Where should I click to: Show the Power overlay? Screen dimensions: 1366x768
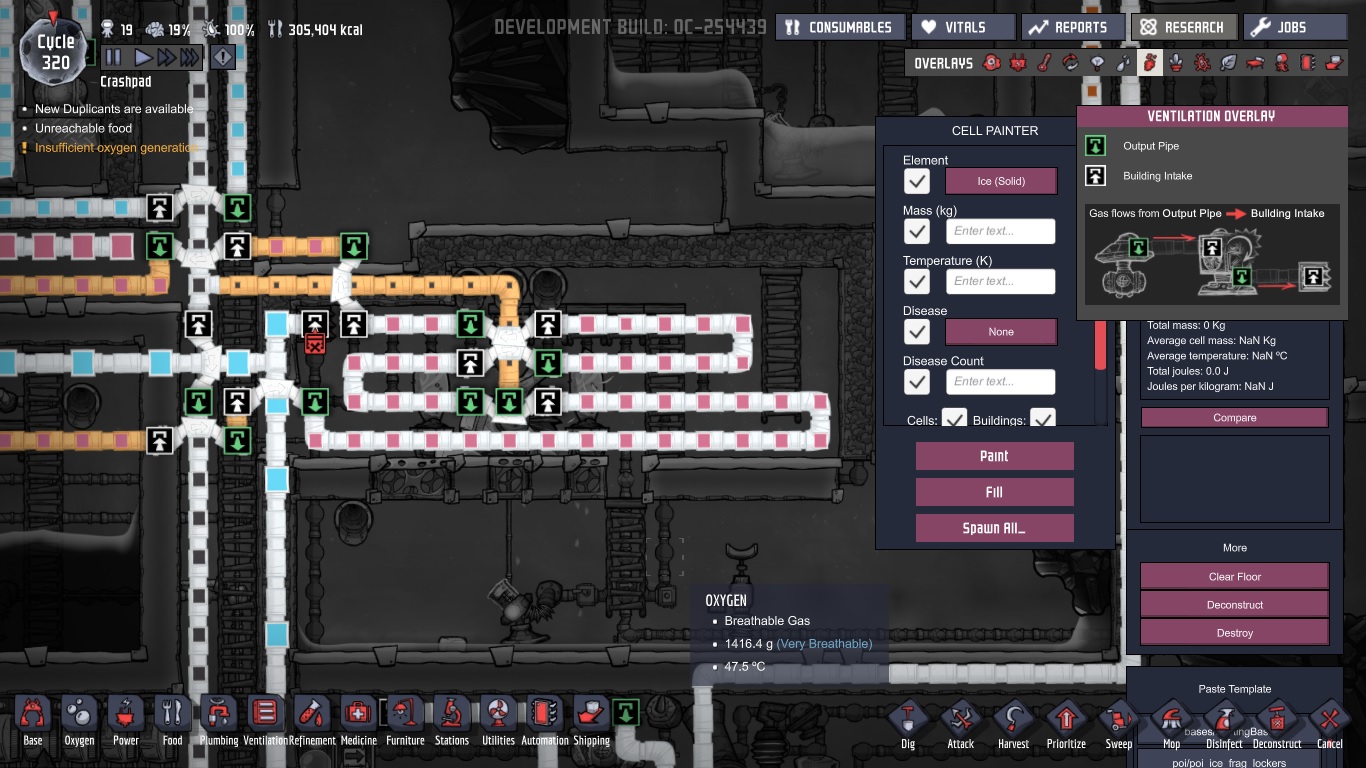1018,63
